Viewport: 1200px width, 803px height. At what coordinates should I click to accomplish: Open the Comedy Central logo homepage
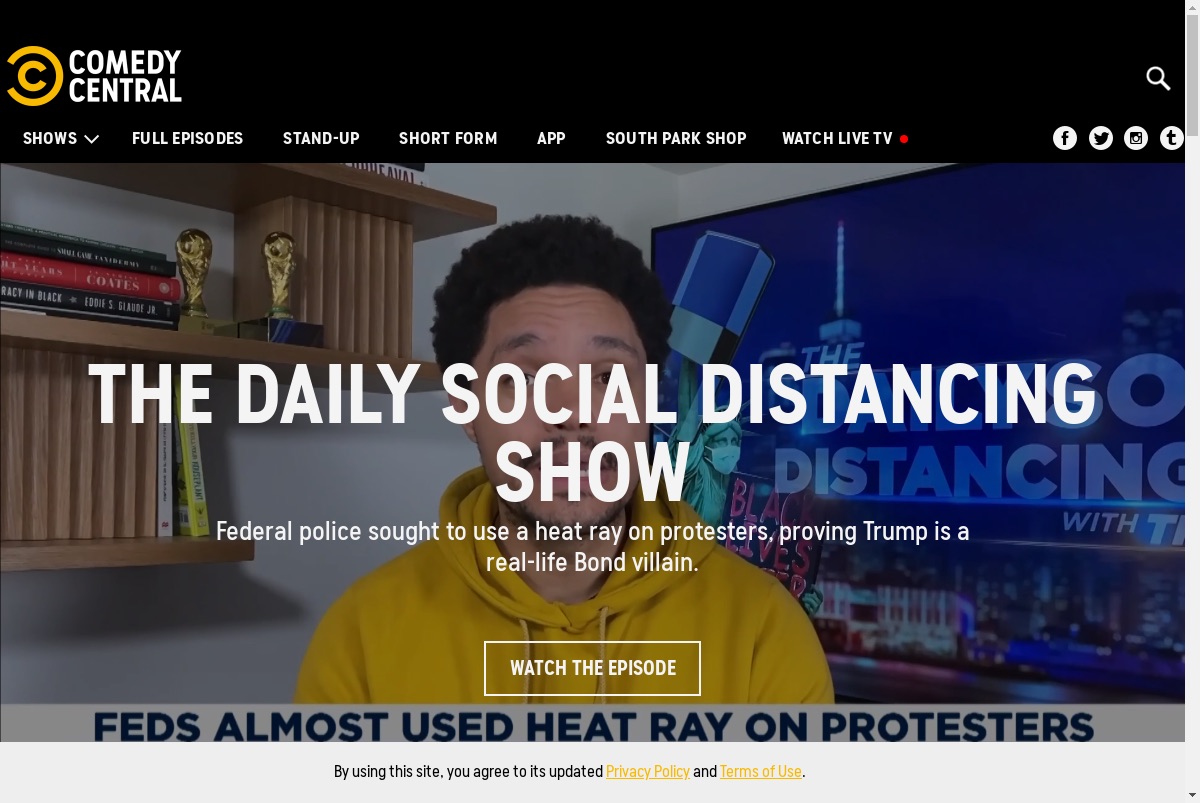click(x=94, y=76)
